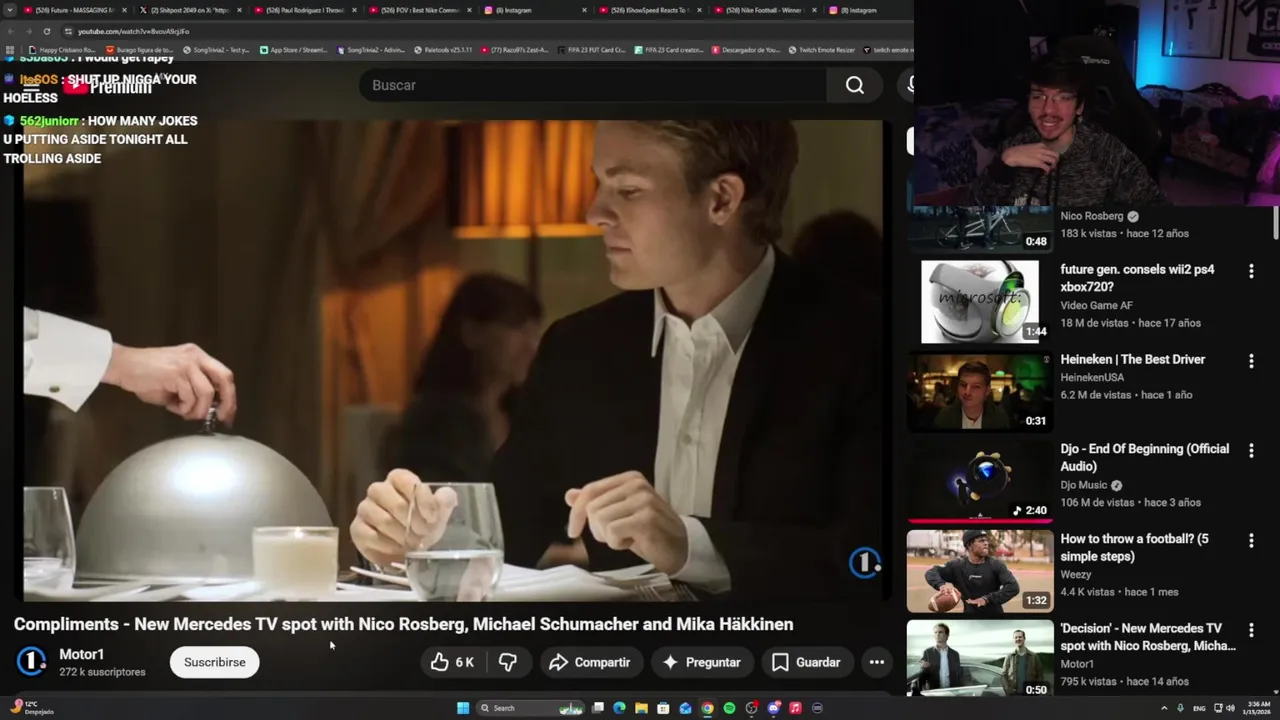
Task: Click the 'Weezy' channel name
Action: (1076, 575)
